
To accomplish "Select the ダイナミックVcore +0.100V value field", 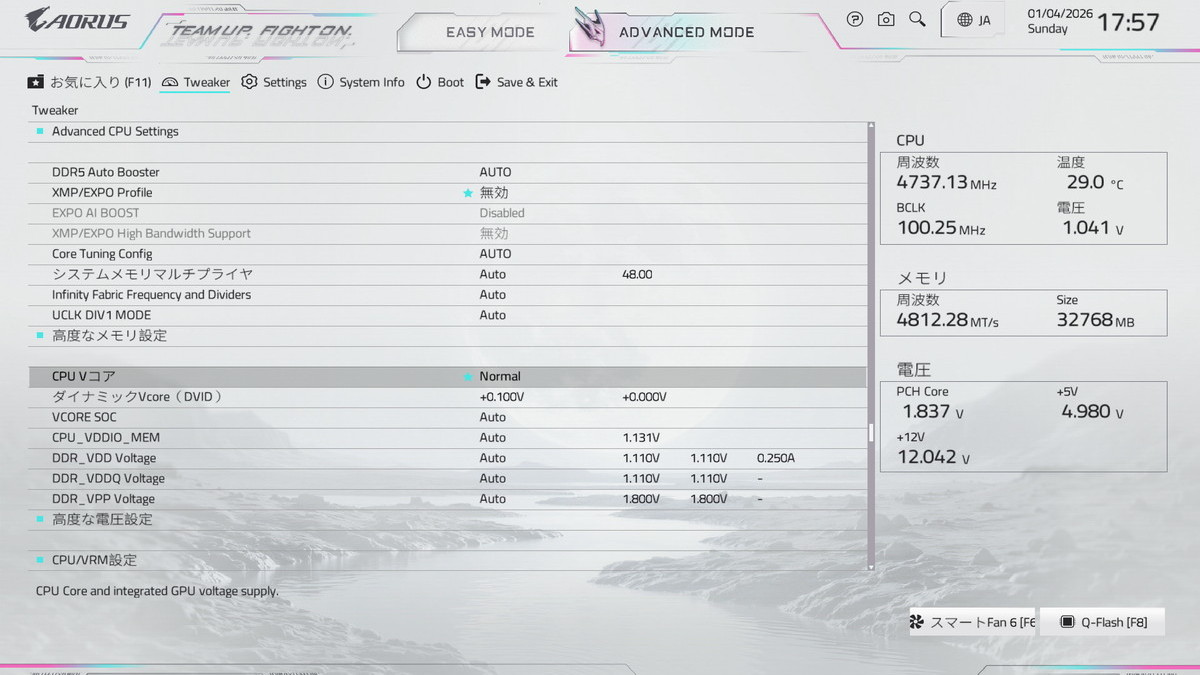I will (502, 397).
